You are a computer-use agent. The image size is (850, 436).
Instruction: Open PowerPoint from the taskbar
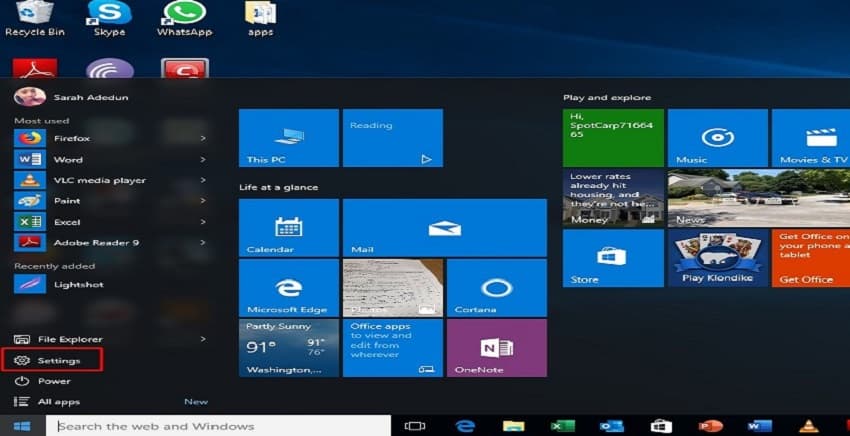click(x=710, y=426)
